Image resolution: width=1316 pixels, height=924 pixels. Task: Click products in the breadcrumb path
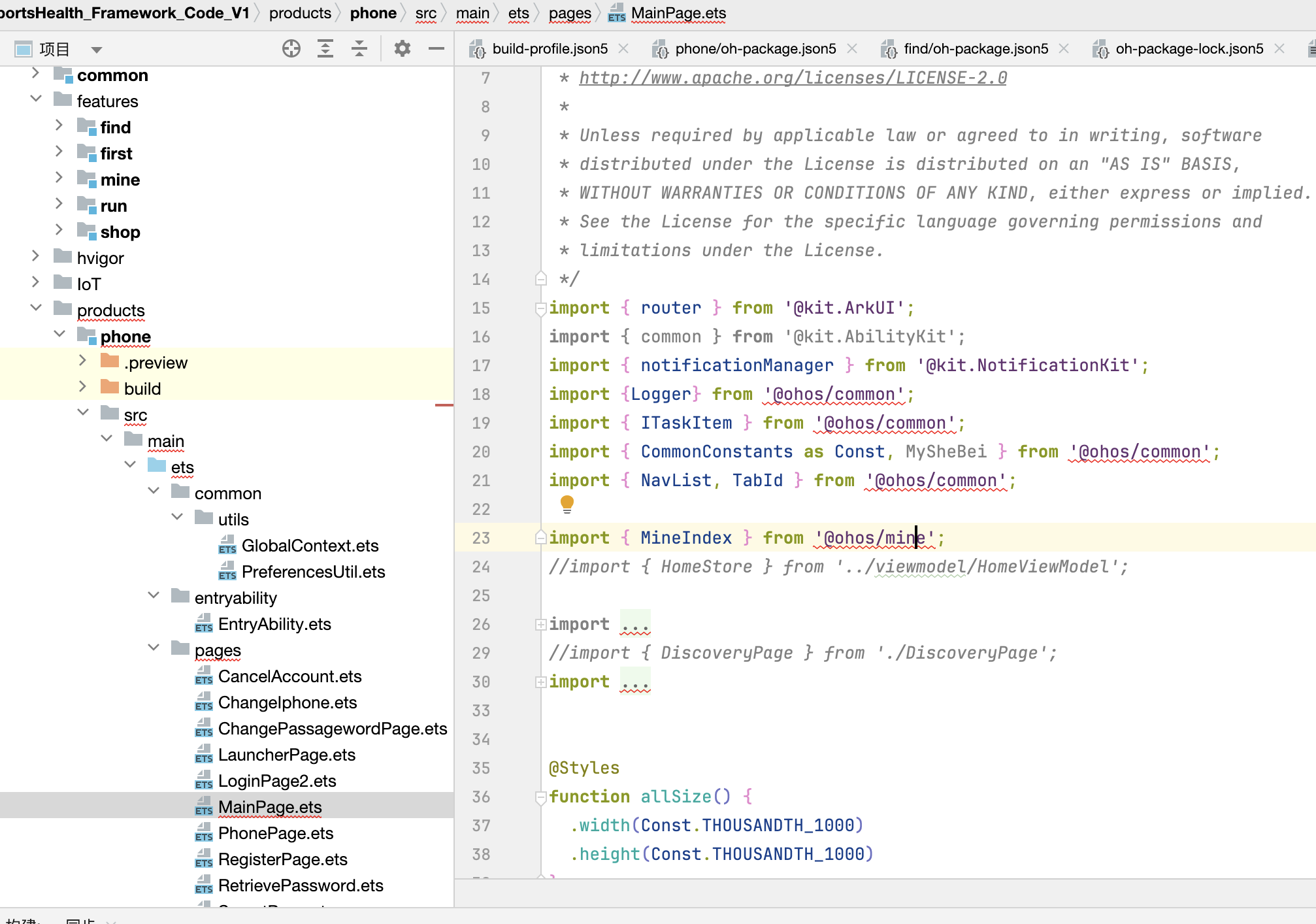point(300,13)
